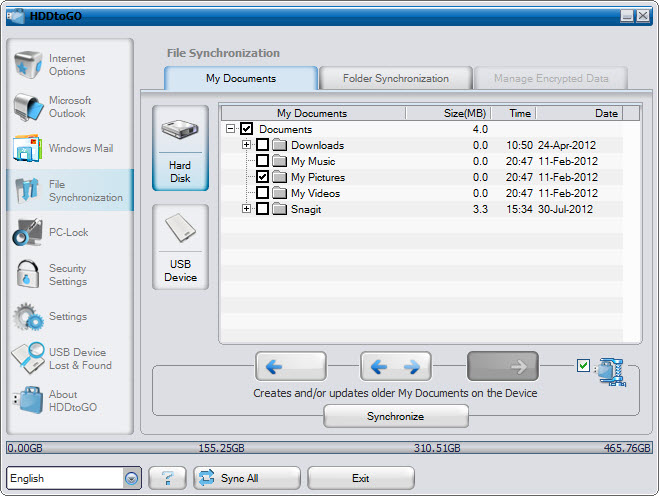This screenshot has height=496, width=659.
Task: Check the Downloads folder checkbox
Action: tap(262, 145)
